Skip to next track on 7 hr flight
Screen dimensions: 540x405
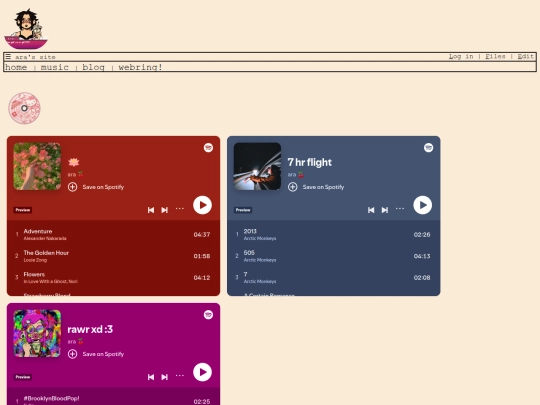click(385, 210)
